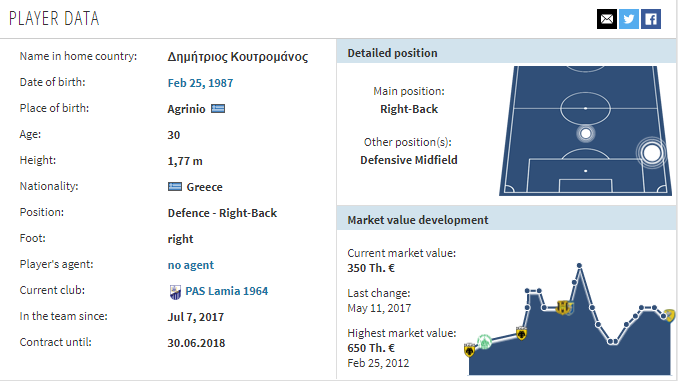Select the highest market value point on chart
The width and height of the screenshot is (678, 381).
(579, 266)
